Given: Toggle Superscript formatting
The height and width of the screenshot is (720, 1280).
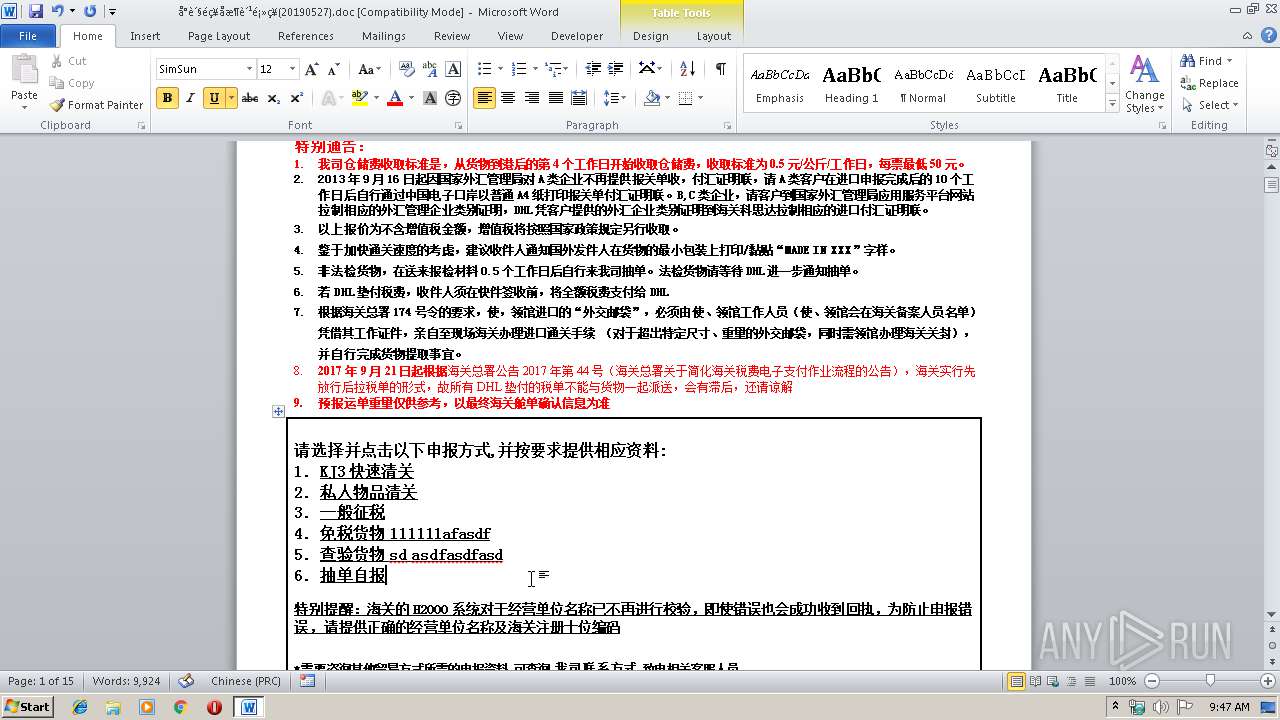Looking at the screenshot, I should (x=296, y=98).
